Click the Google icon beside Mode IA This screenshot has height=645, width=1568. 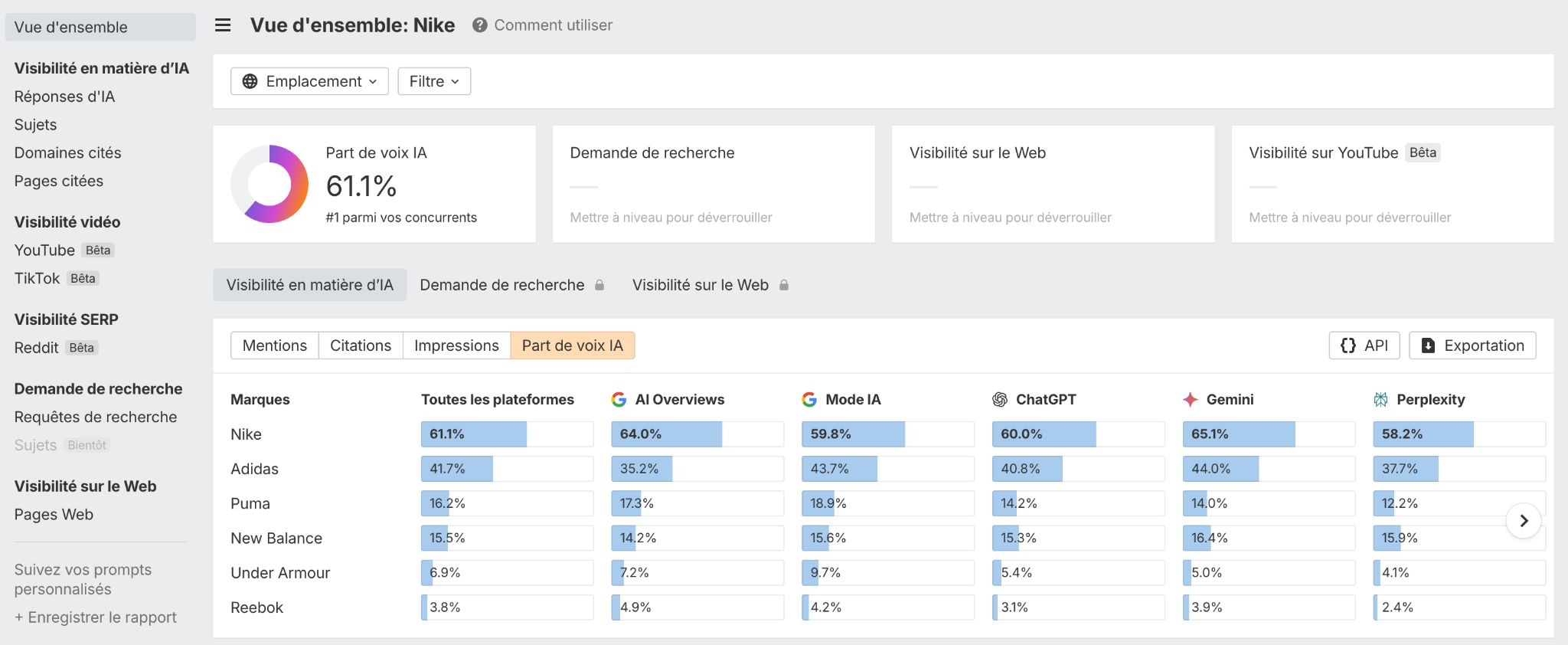point(809,399)
